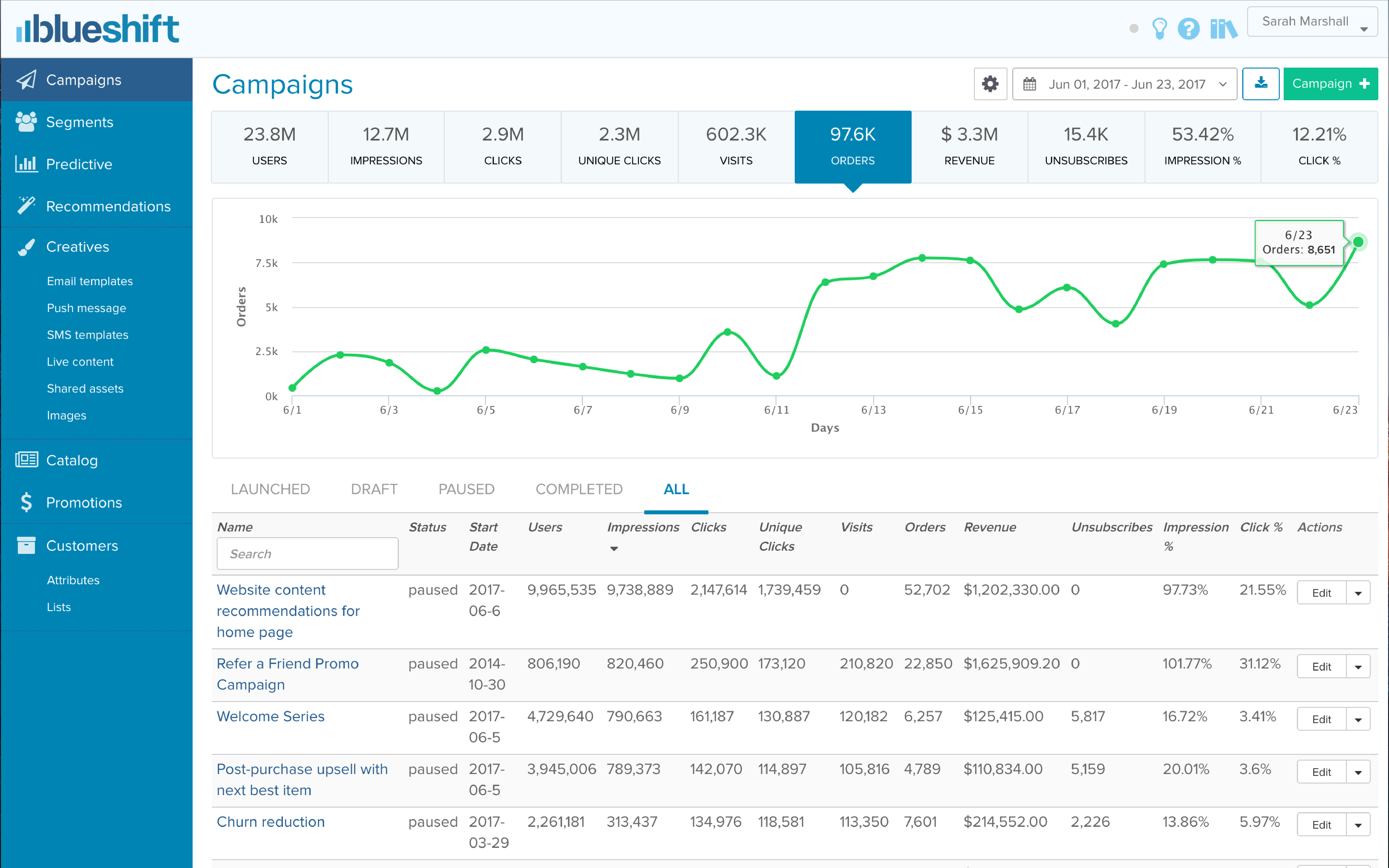
Task: Select the 15.4K UNSUBSCRIBES metric tile
Action: click(x=1086, y=147)
